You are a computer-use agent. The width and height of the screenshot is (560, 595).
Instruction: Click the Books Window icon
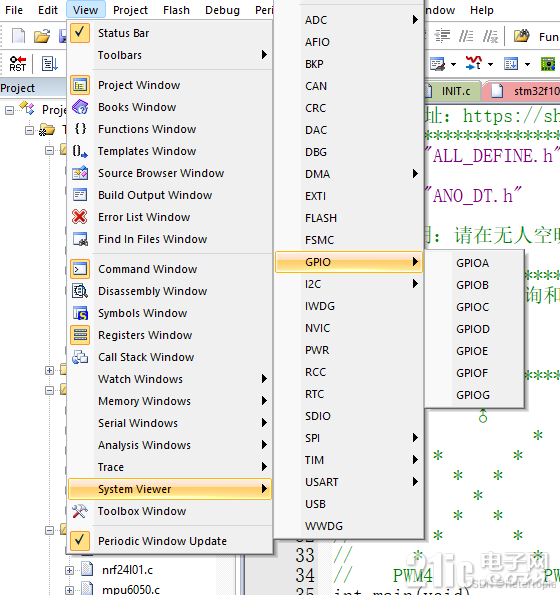80,107
